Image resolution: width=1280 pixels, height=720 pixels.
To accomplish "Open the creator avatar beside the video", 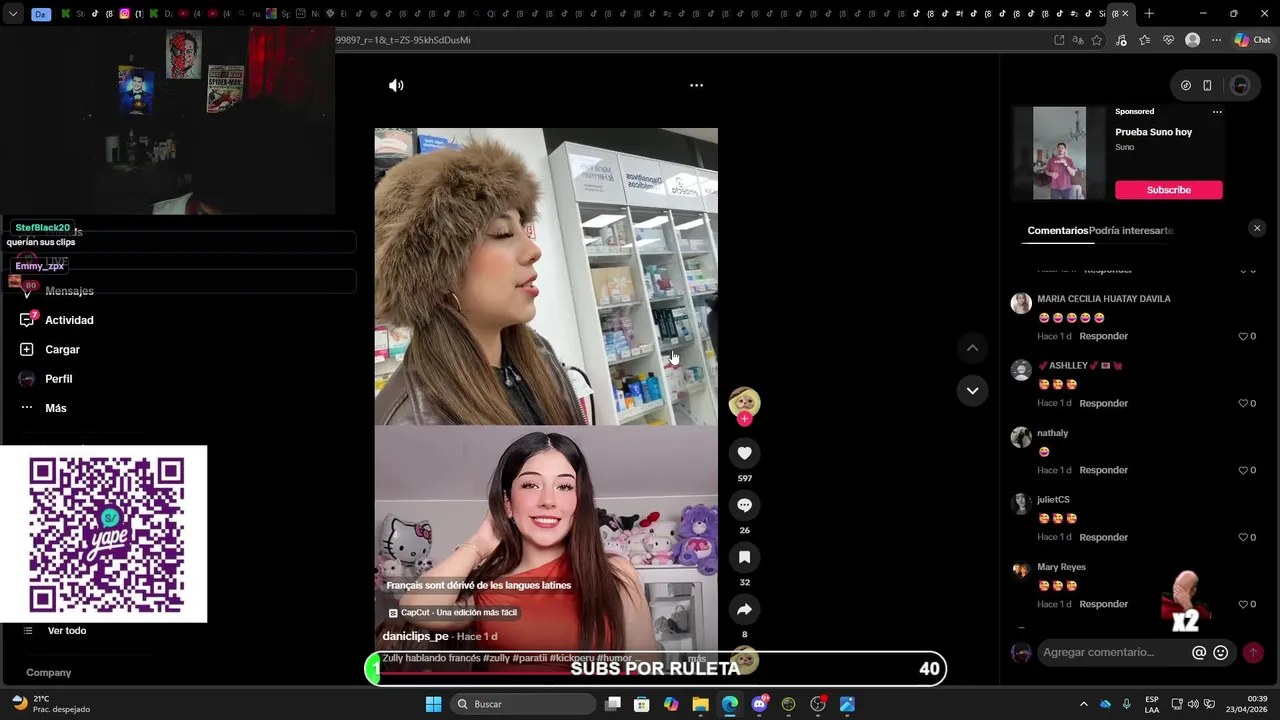I will (x=744, y=402).
